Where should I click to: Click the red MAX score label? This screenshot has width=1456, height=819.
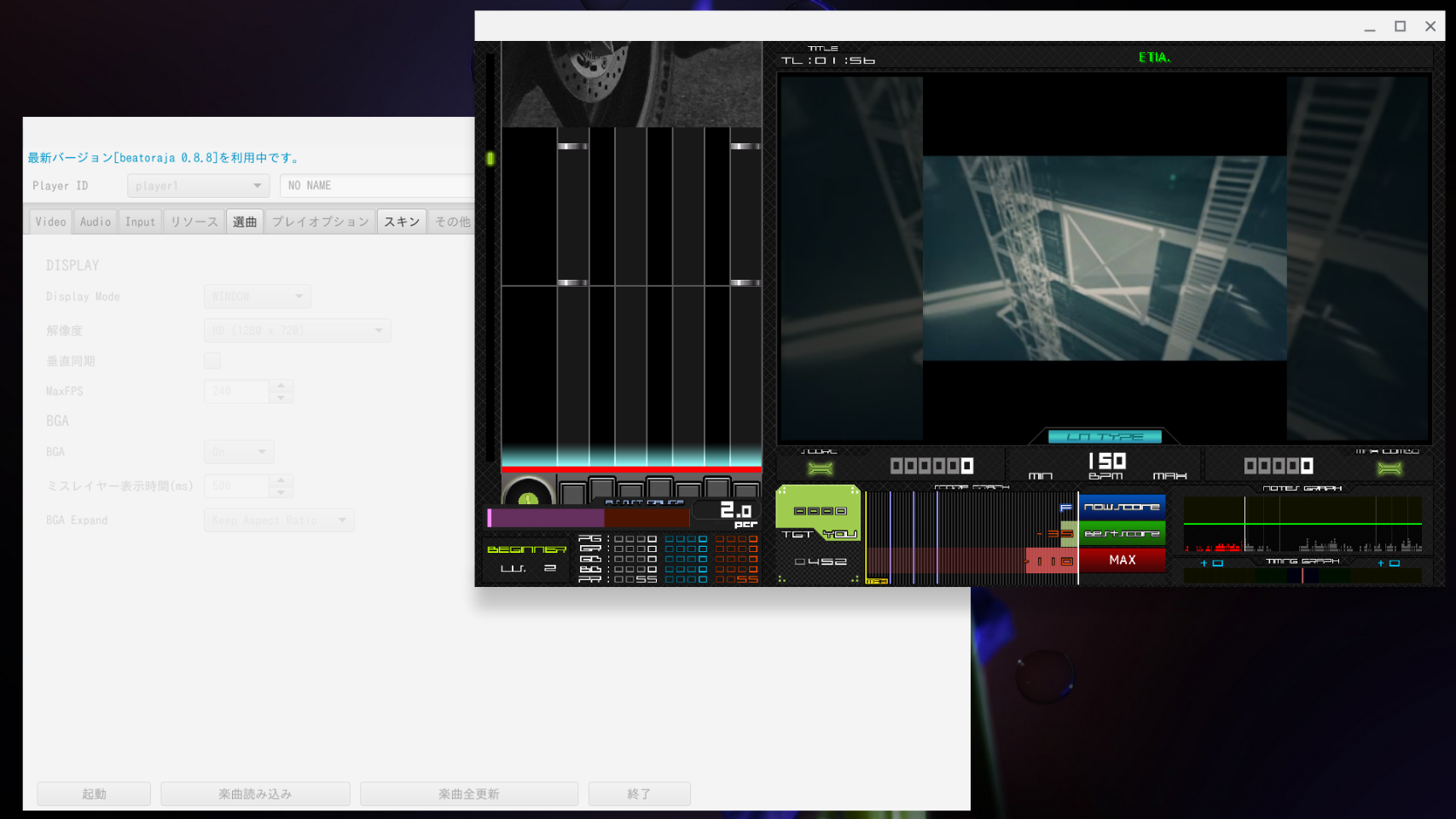pos(1121,561)
